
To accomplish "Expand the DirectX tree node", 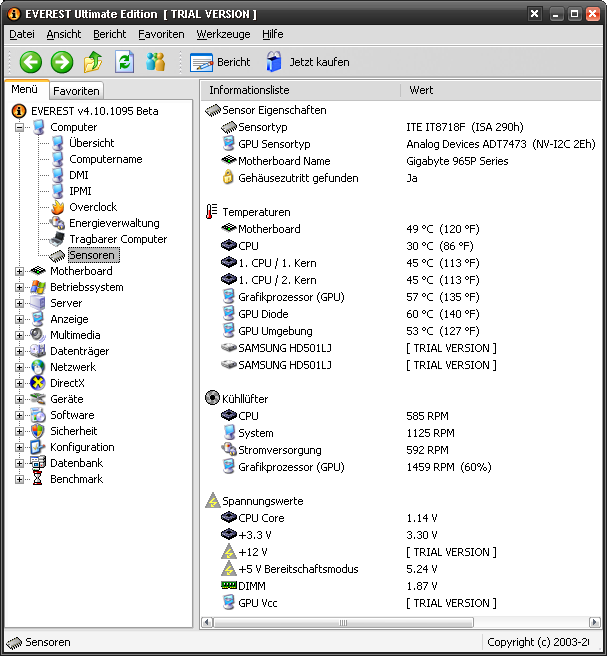I will click(19, 383).
